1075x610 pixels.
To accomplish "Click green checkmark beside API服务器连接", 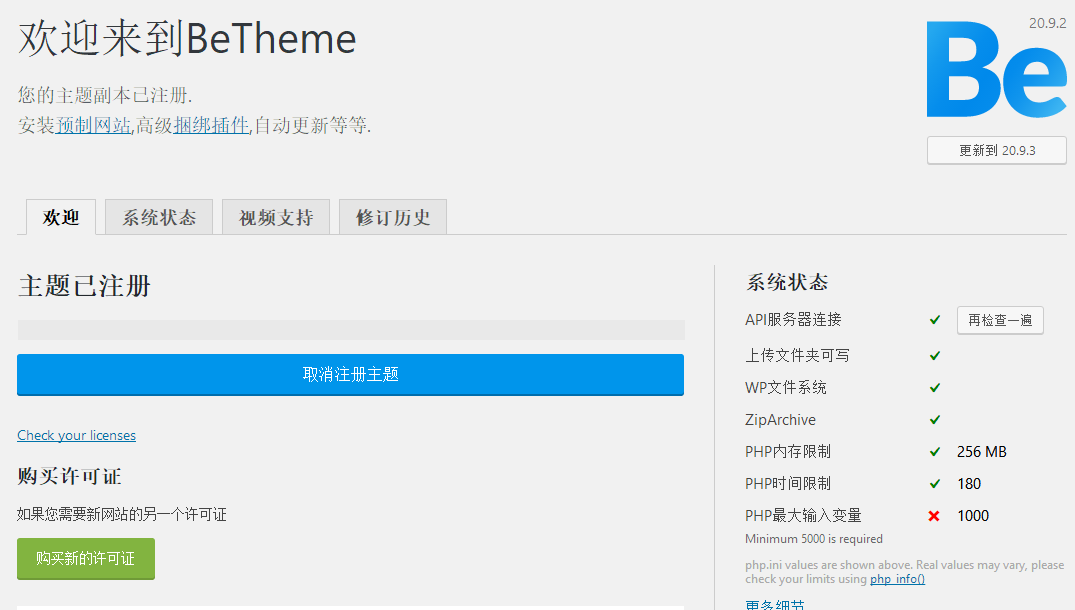I will click(934, 319).
